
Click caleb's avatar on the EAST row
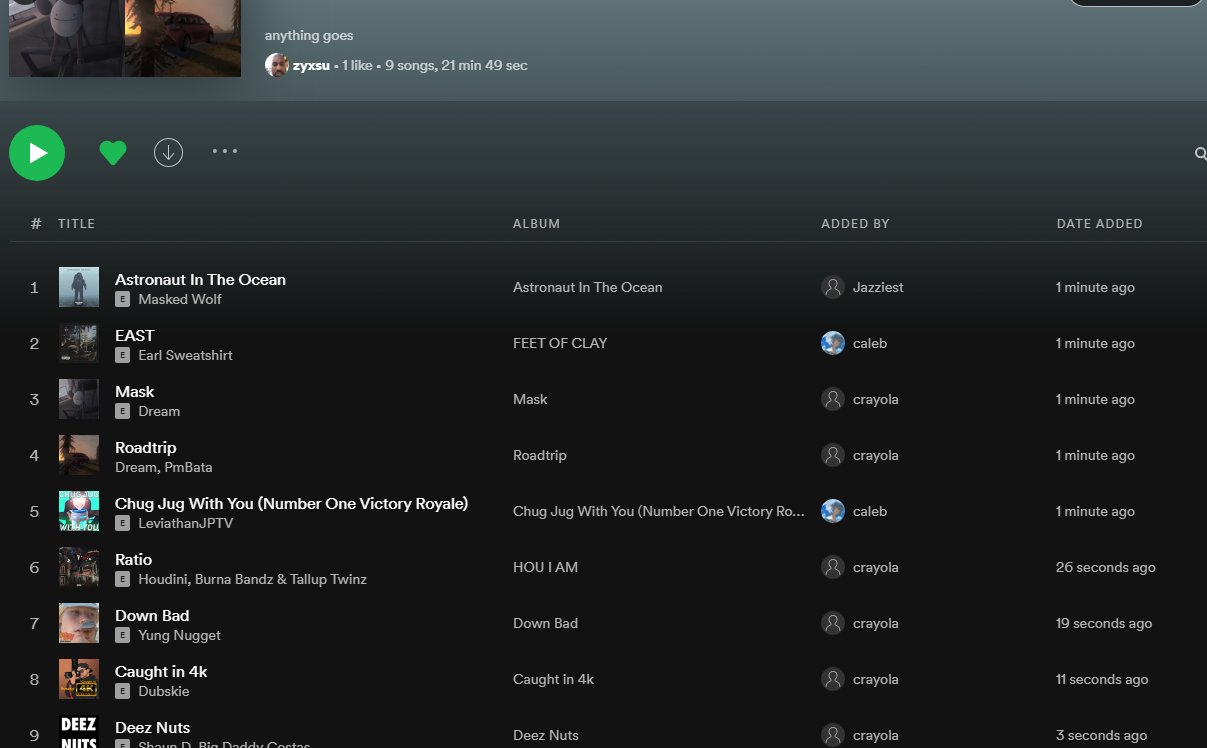[x=833, y=343]
